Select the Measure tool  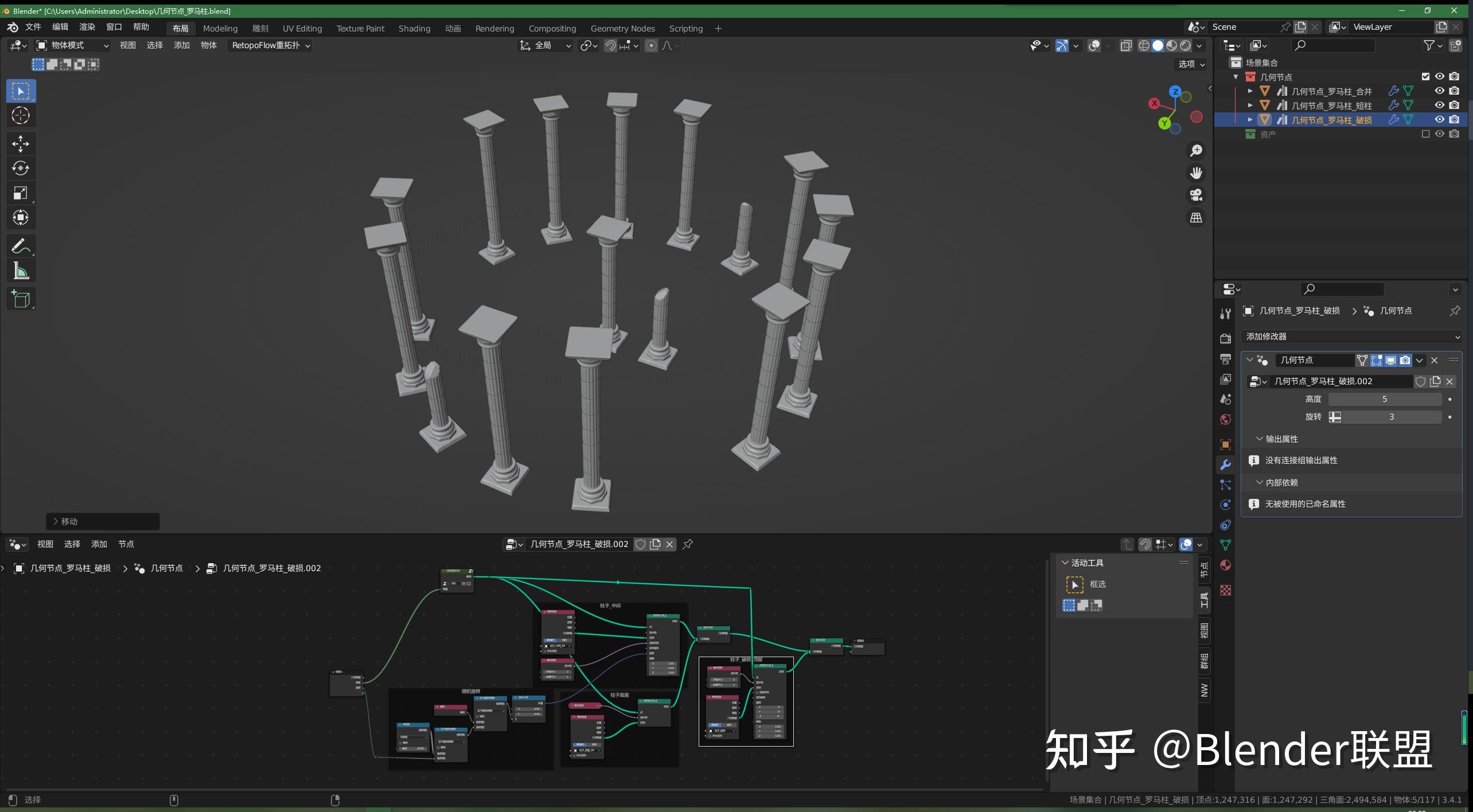point(21,271)
